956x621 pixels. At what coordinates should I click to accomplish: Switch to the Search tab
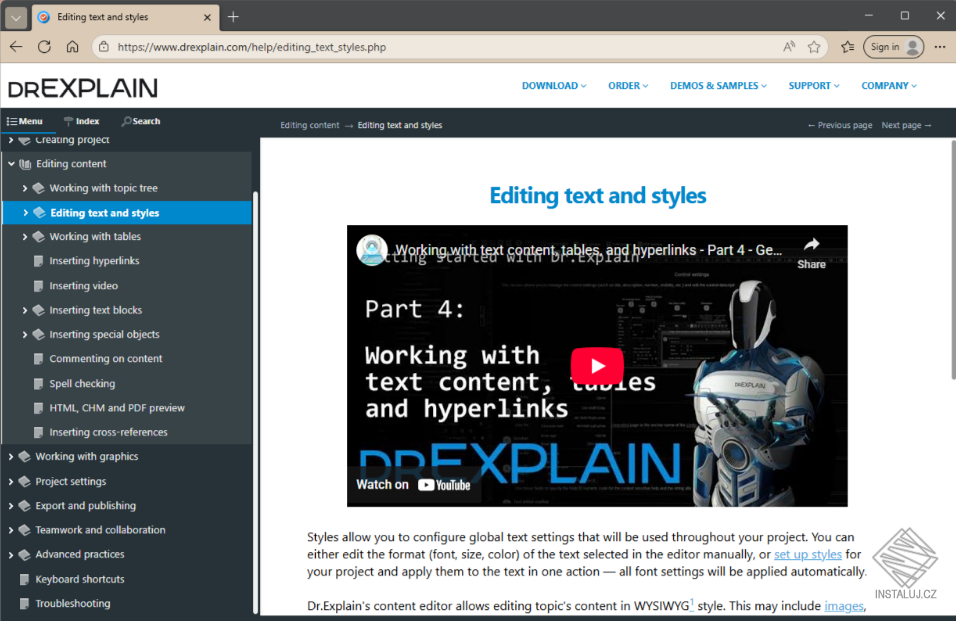141,121
